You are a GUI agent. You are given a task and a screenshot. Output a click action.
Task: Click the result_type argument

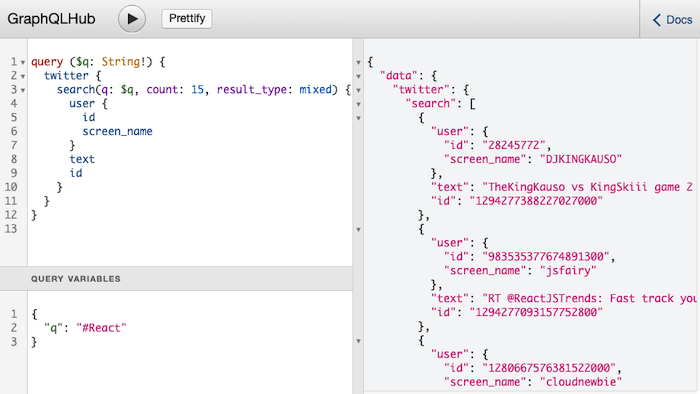[x=251, y=90]
